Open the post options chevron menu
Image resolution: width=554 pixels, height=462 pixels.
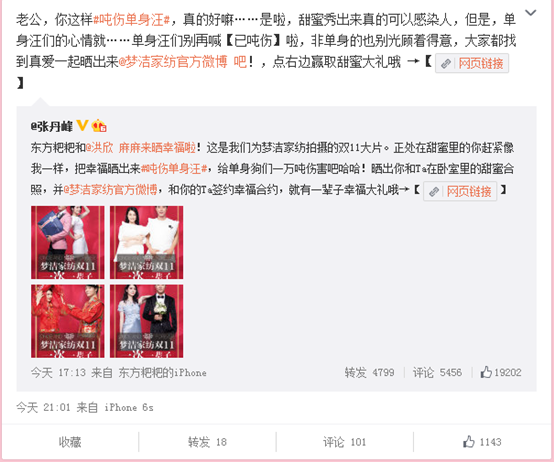530,13
